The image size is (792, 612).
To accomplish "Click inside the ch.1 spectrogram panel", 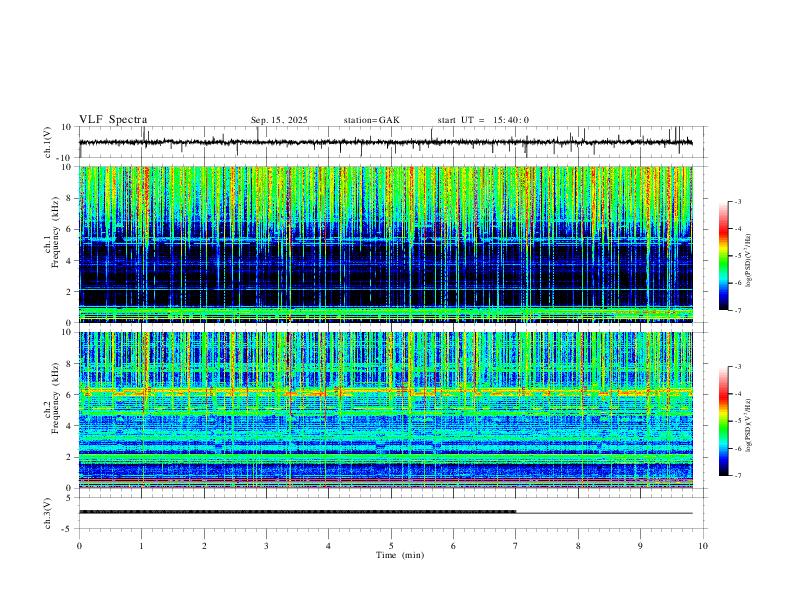I will pyautogui.click(x=385, y=244).
